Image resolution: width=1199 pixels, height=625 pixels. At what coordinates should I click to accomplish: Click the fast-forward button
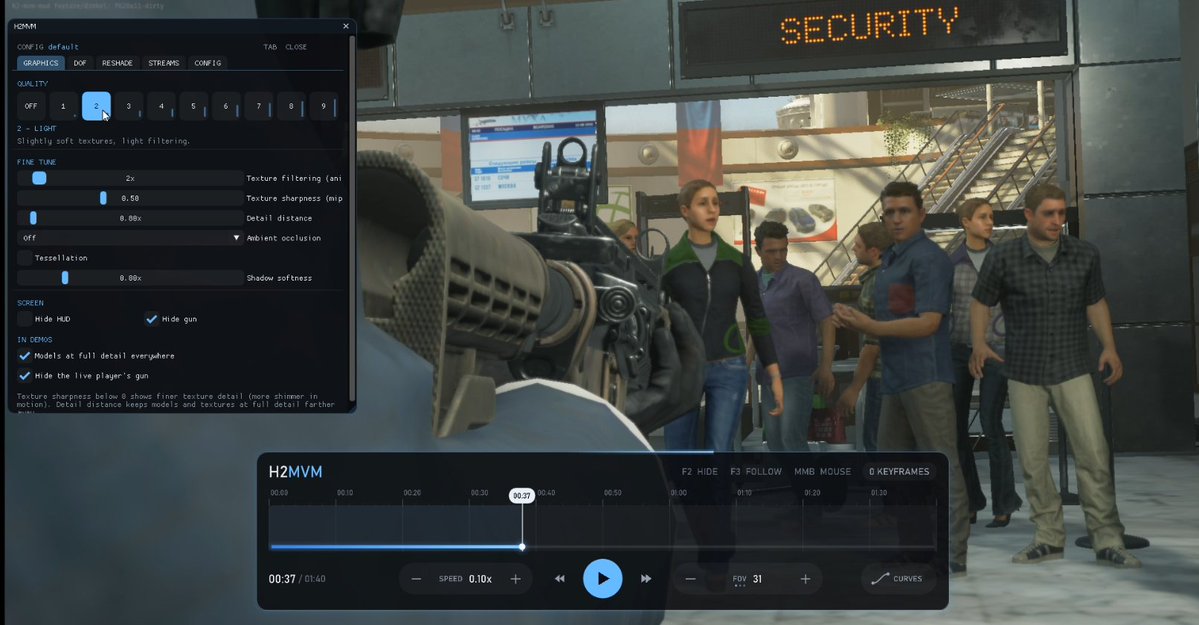pos(646,579)
